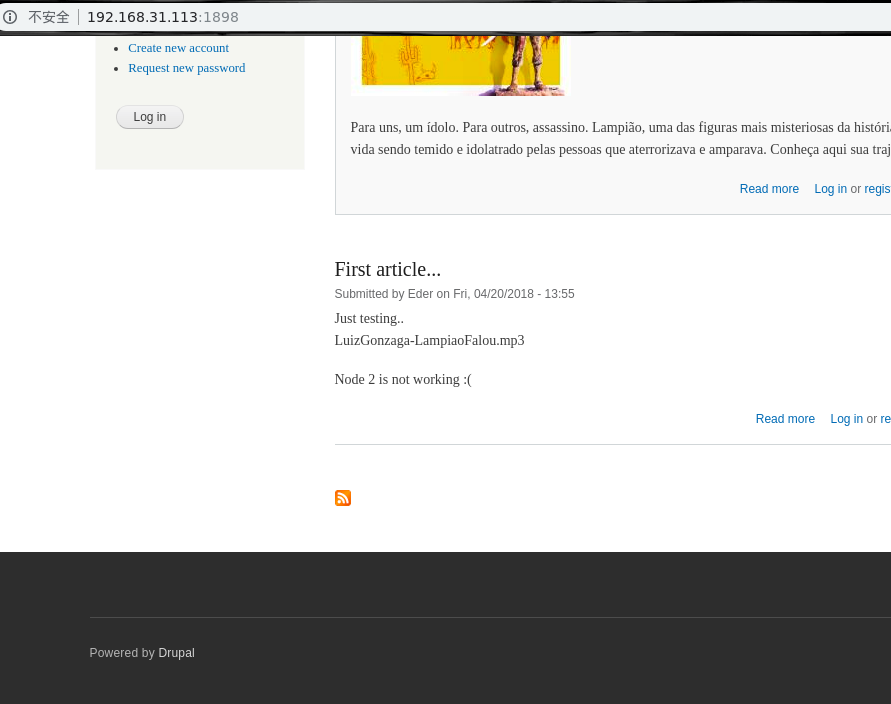Click register link under First article
The height and width of the screenshot is (704, 891).
(885, 419)
